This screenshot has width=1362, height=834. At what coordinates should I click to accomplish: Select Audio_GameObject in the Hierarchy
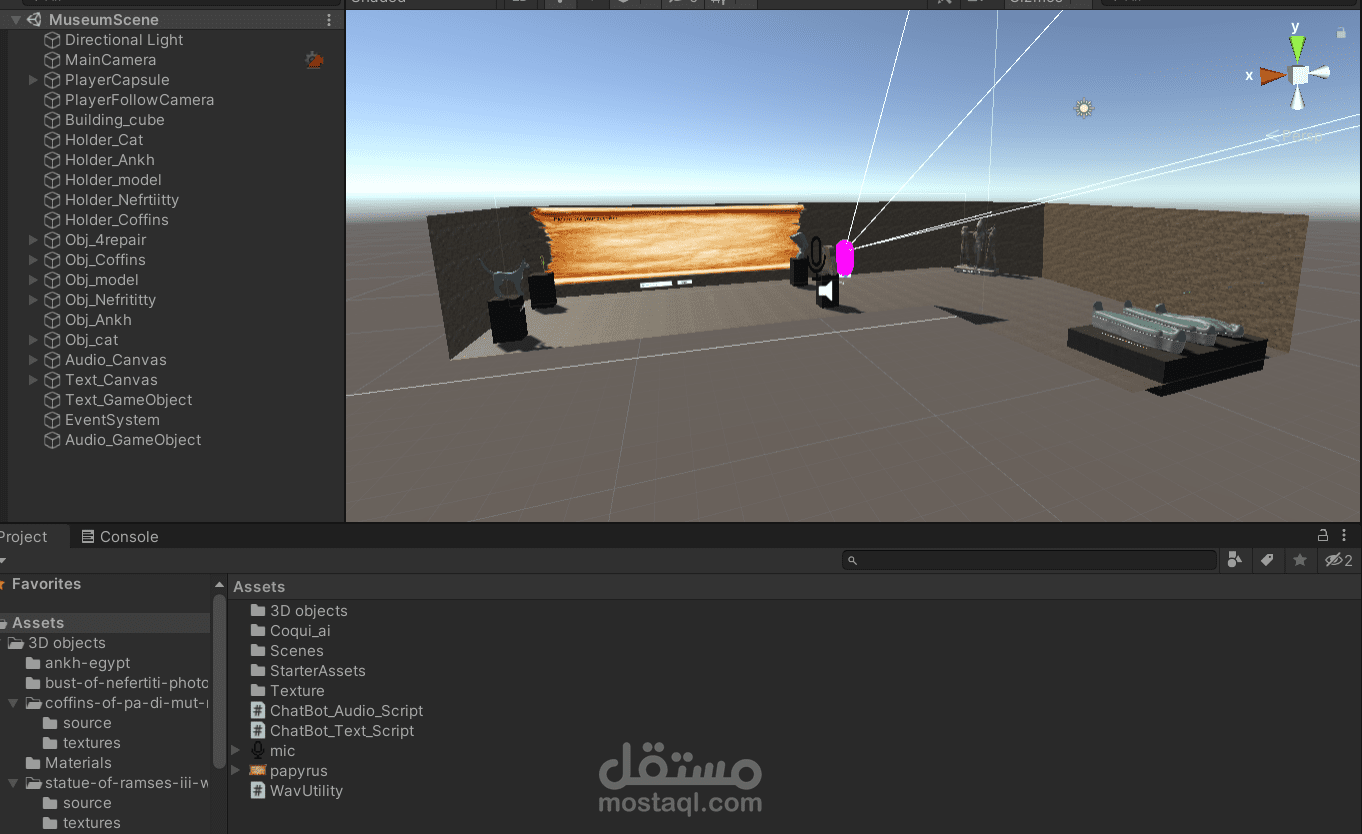coord(133,440)
